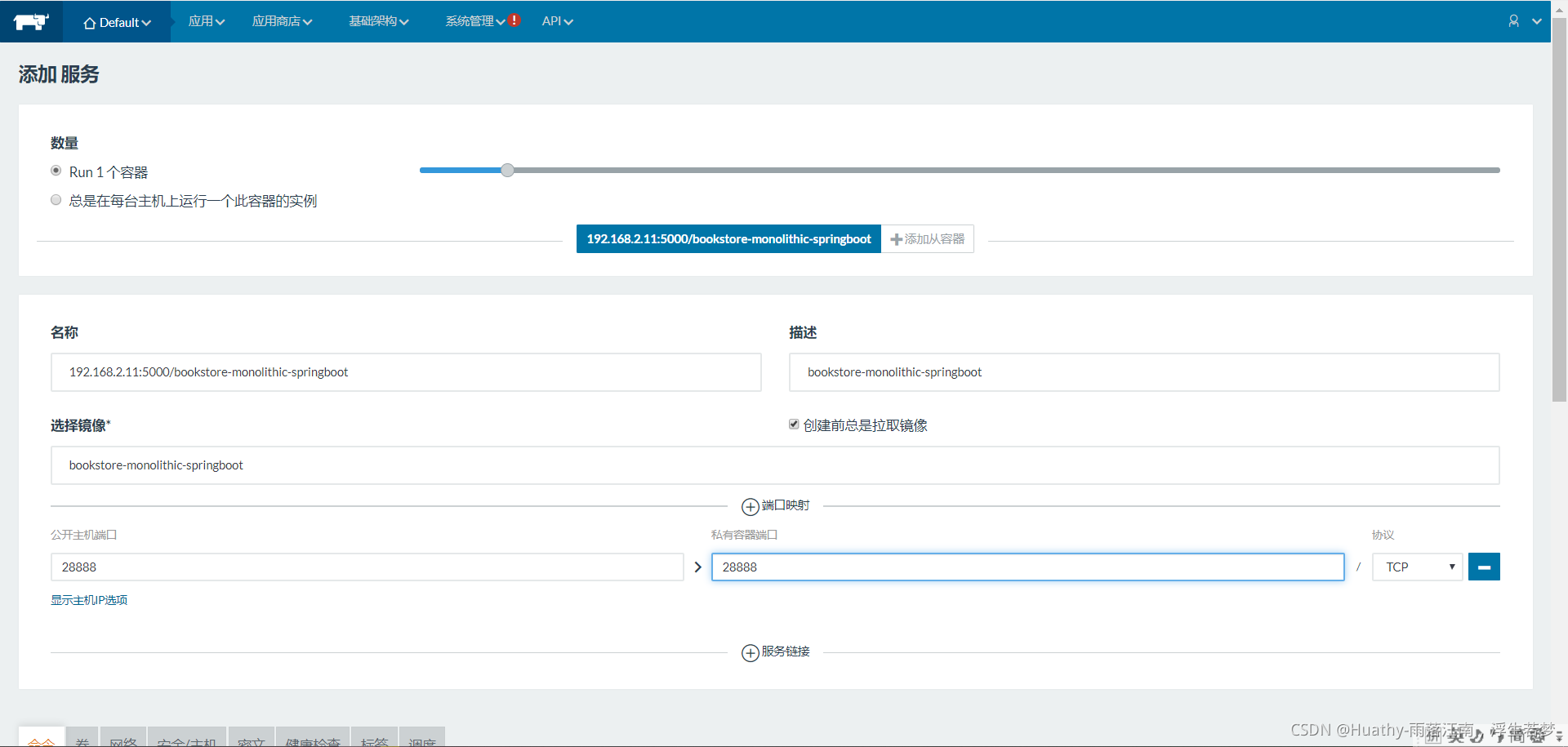The image size is (1568, 747).
Task: Click the 端口映射 add link
Action: 776,506
